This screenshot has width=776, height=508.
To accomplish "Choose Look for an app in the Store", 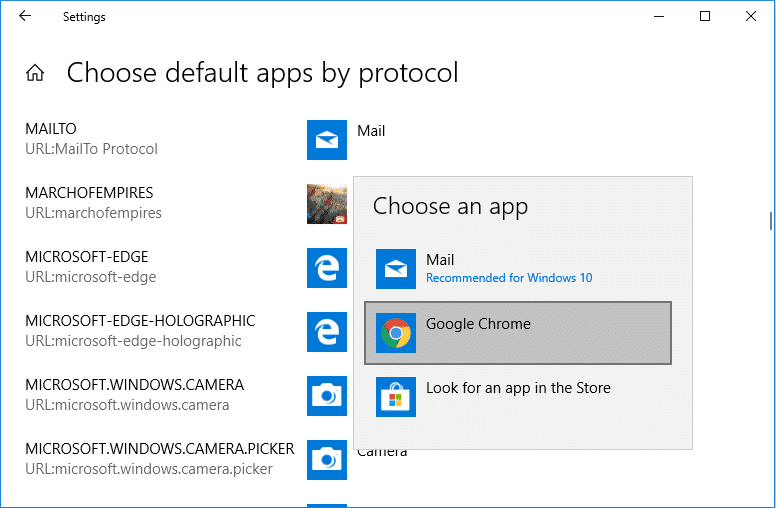I will [518, 397].
